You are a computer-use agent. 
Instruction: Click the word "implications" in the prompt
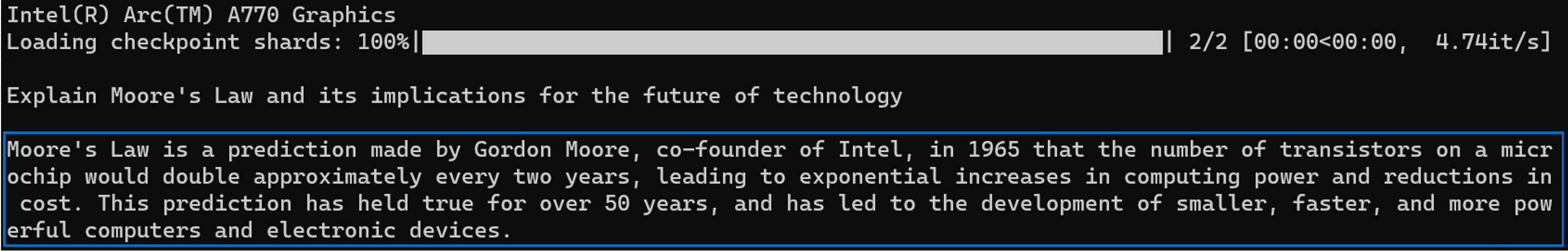[448, 95]
